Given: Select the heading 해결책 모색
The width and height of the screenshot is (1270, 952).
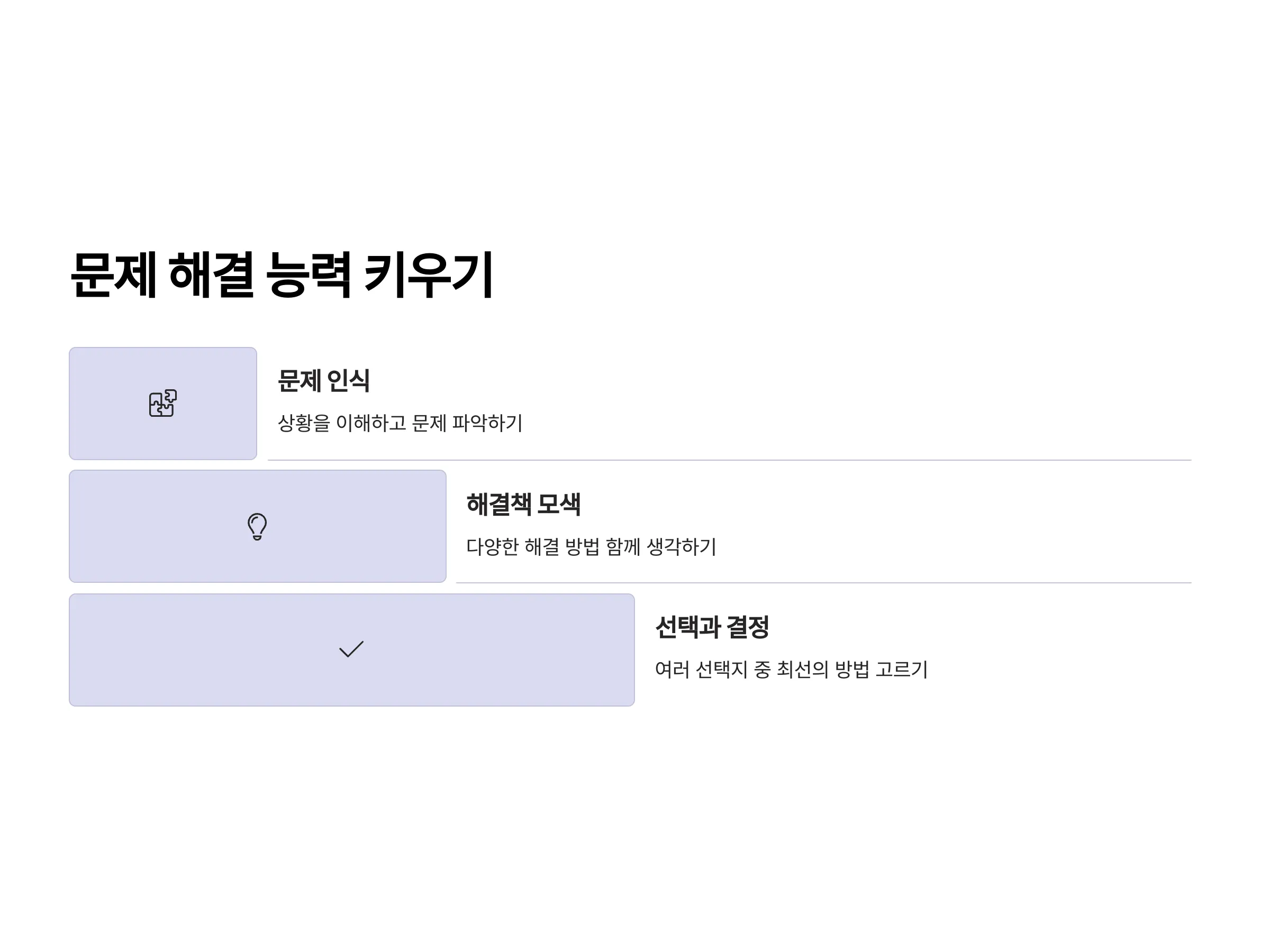Looking at the screenshot, I should 524,505.
